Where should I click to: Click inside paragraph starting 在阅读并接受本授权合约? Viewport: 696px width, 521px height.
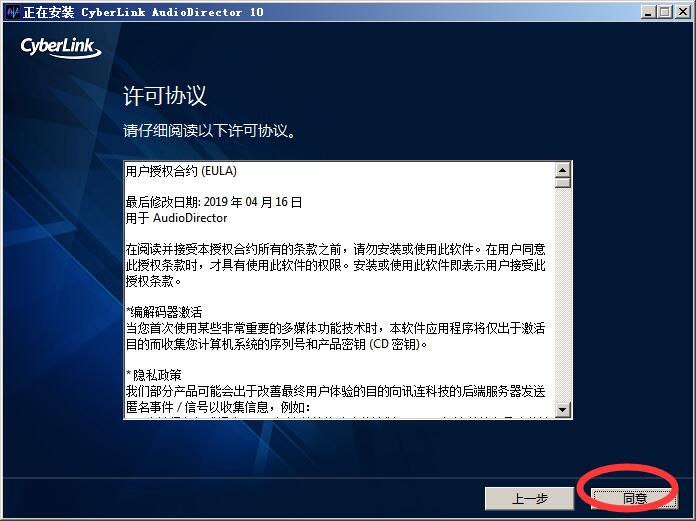pos(336,265)
